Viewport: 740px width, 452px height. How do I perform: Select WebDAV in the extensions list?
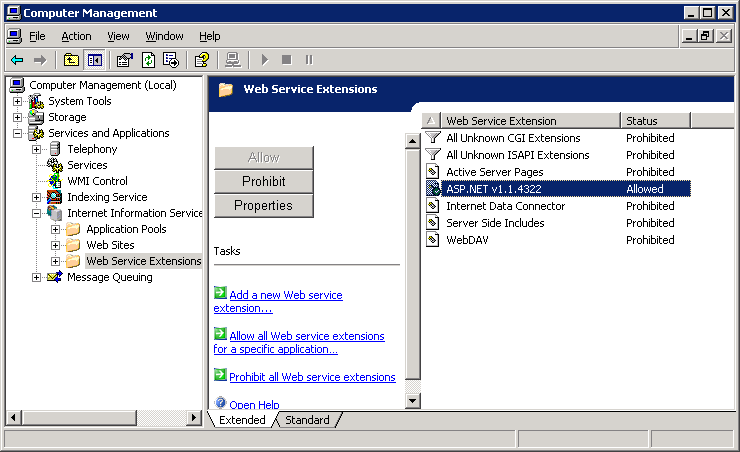pos(468,240)
